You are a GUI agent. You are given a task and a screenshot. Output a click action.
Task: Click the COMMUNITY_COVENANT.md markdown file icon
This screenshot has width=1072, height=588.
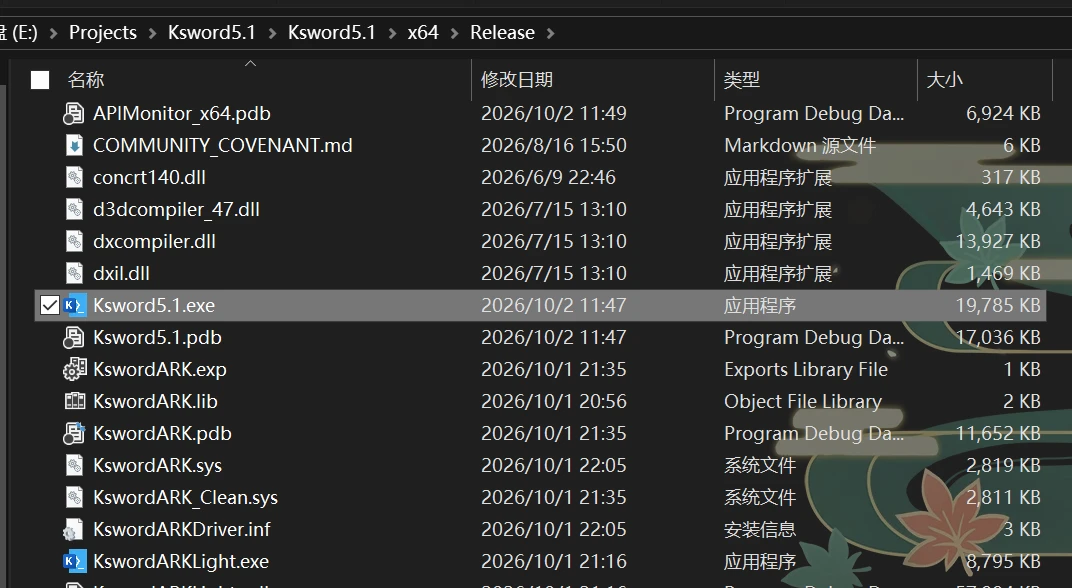point(74,146)
